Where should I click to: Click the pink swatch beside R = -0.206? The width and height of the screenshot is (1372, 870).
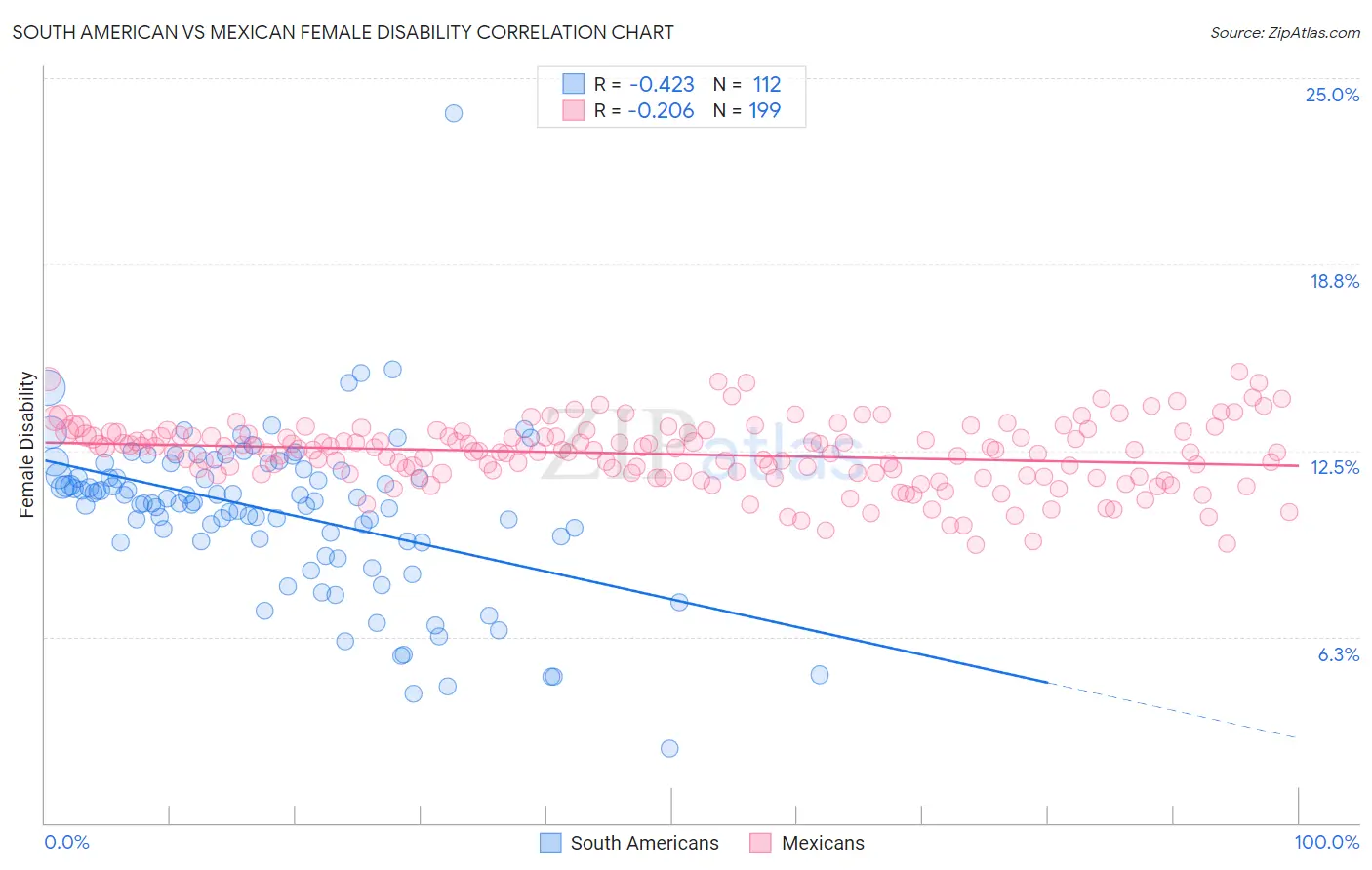[573, 110]
